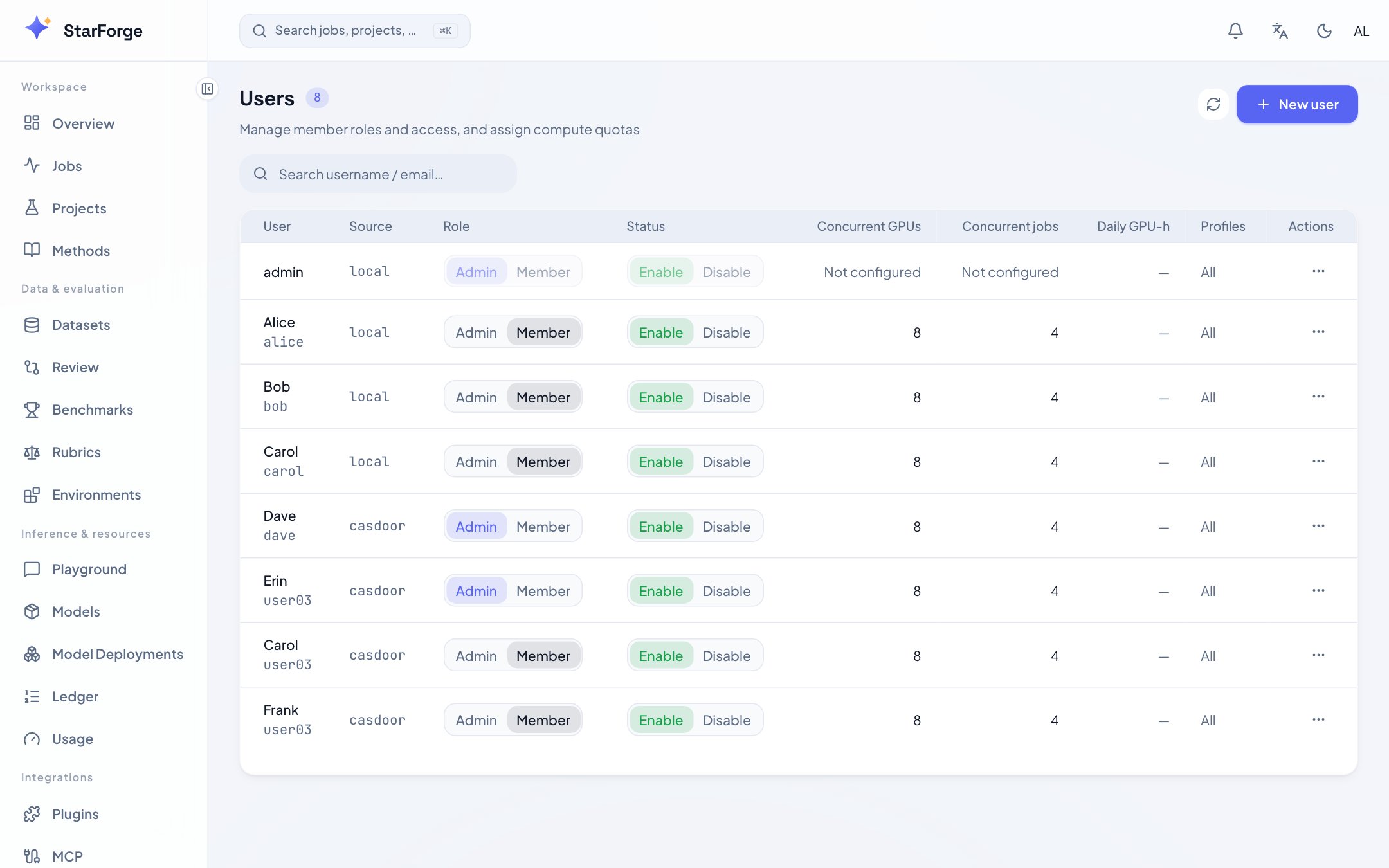
Task: Click the New user button
Action: tap(1297, 104)
